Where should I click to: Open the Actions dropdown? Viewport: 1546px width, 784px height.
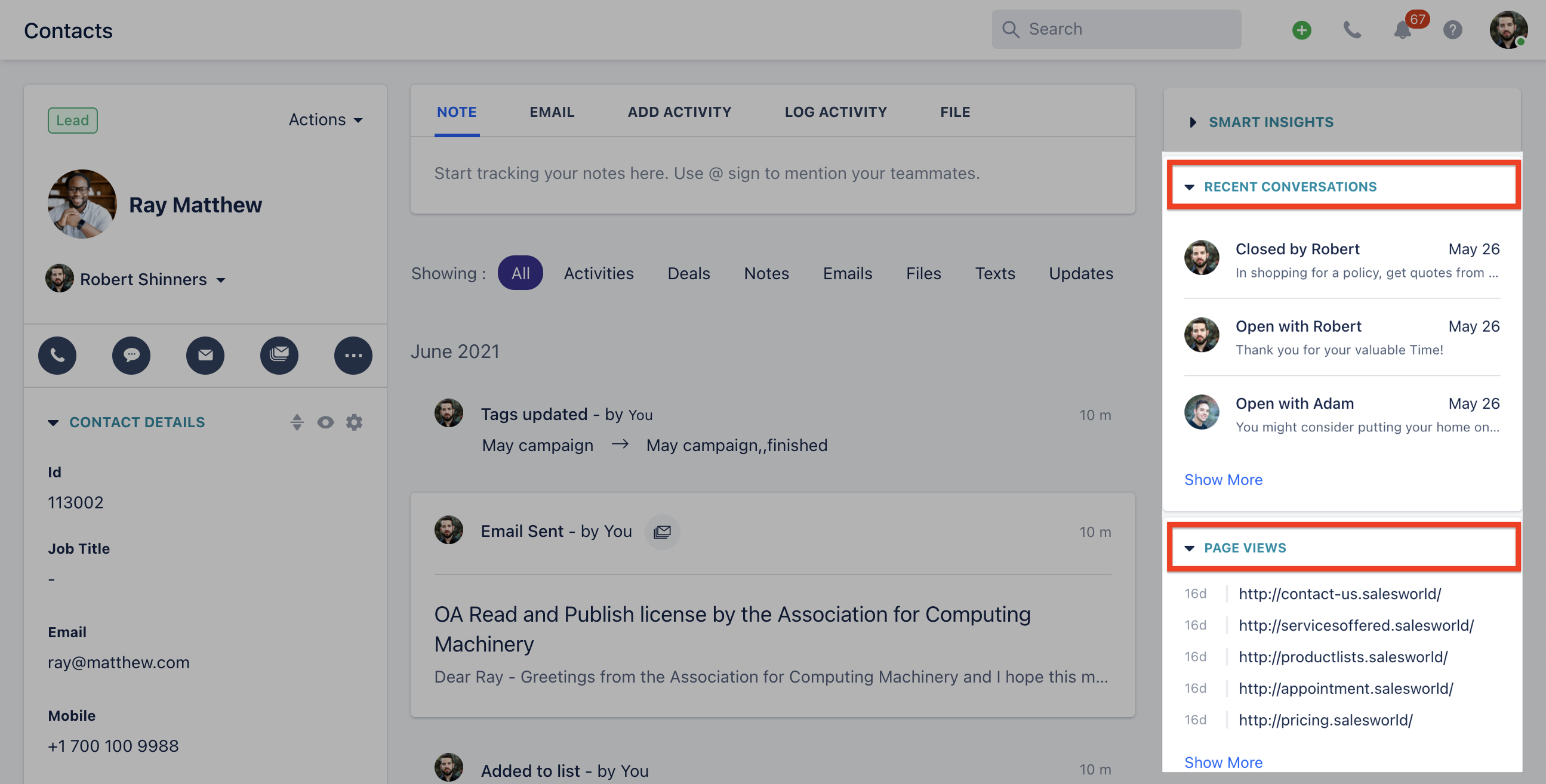click(x=325, y=120)
